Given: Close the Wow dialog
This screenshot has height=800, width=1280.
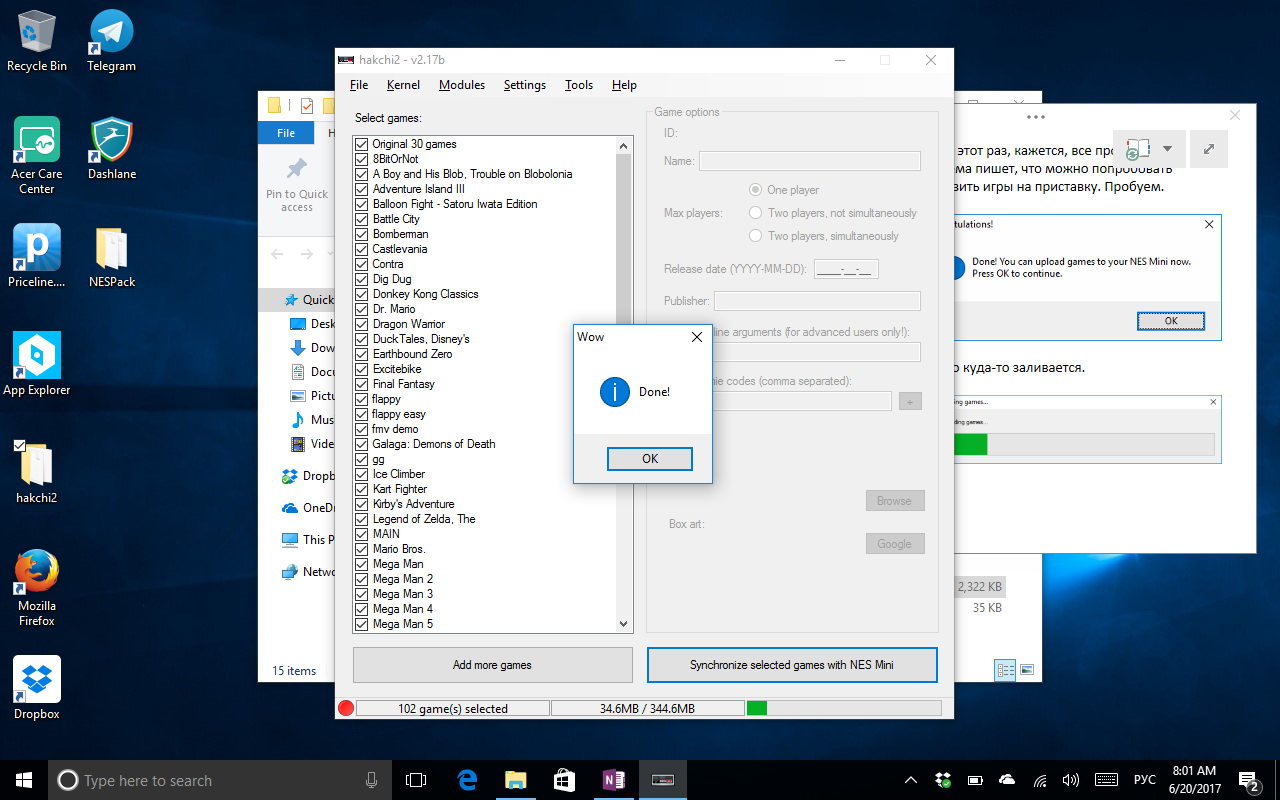Looking at the screenshot, I should coord(697,337).
